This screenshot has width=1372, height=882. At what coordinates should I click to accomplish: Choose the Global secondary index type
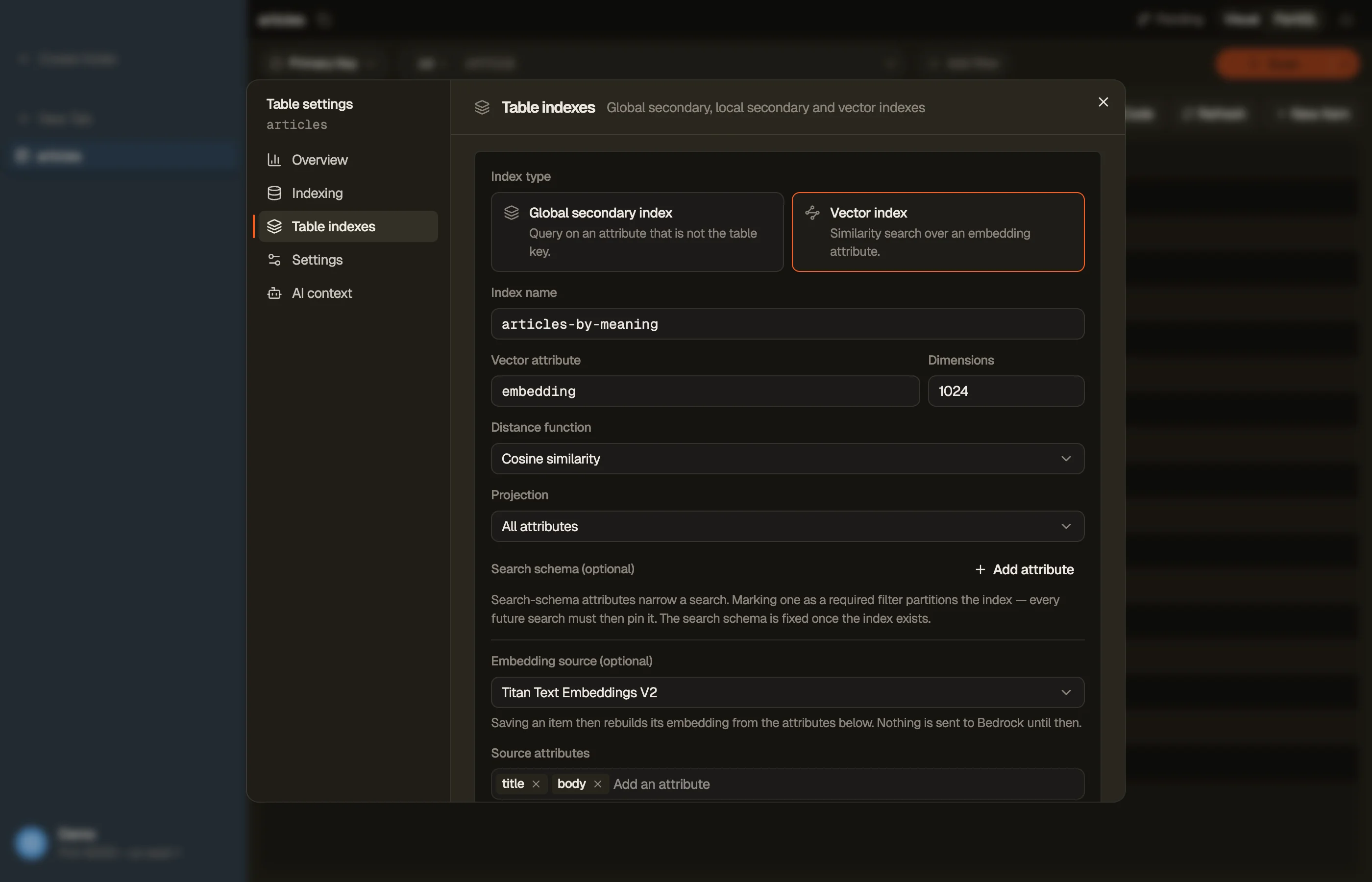click(x=637, y=232)
